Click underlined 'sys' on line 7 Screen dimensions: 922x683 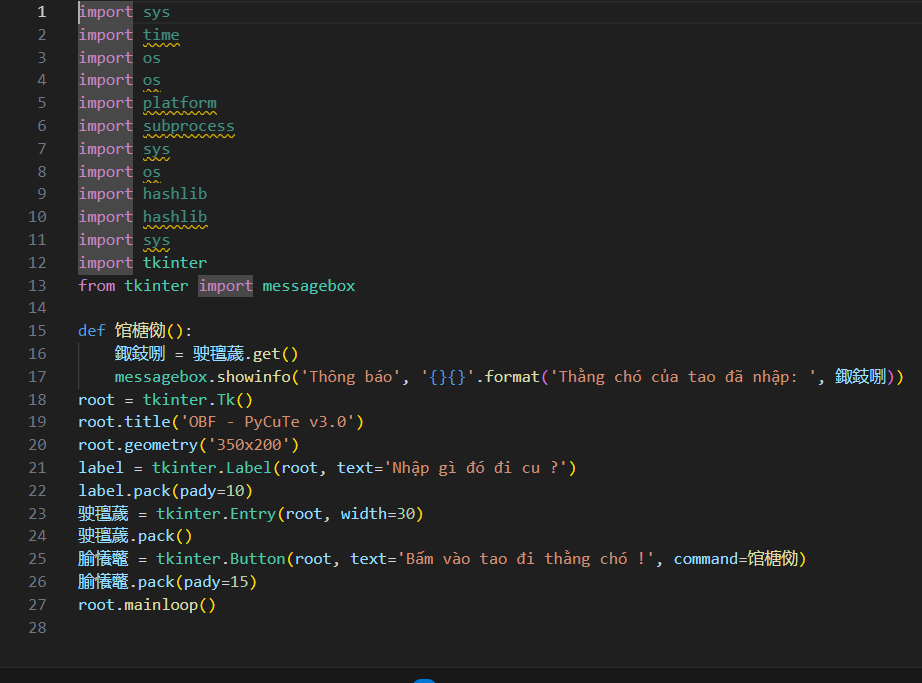[x=156, y=149]
